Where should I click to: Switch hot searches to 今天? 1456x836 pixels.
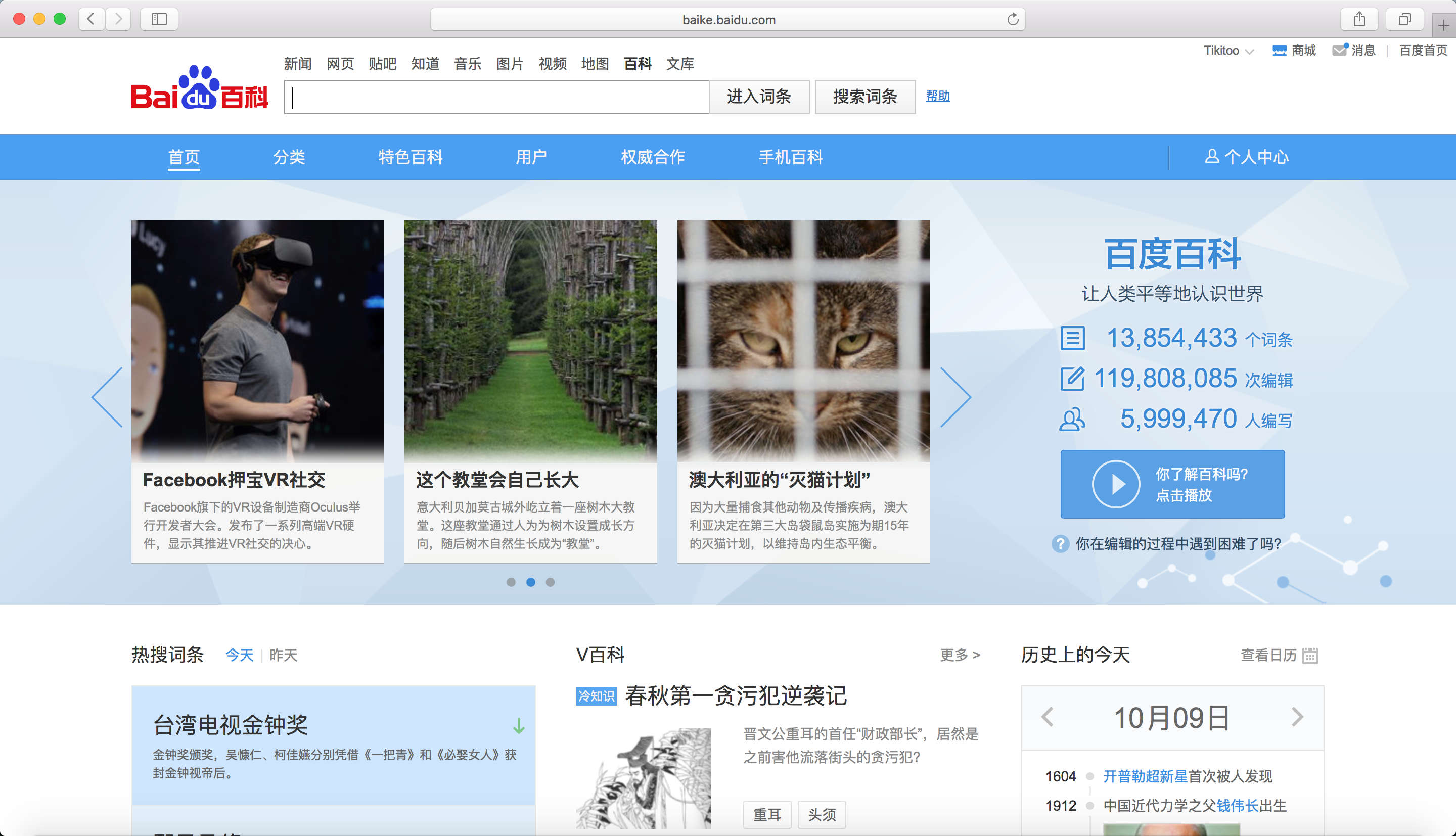pyautogui.click(x=240, y=655)
